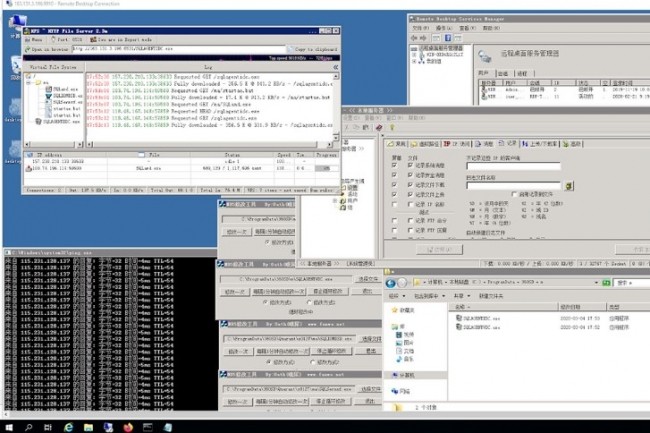Click 退出 in the SQLIOMSD.exe time tool
The width and height of the screenshot is (650, 433).
[x=370, y=351]
